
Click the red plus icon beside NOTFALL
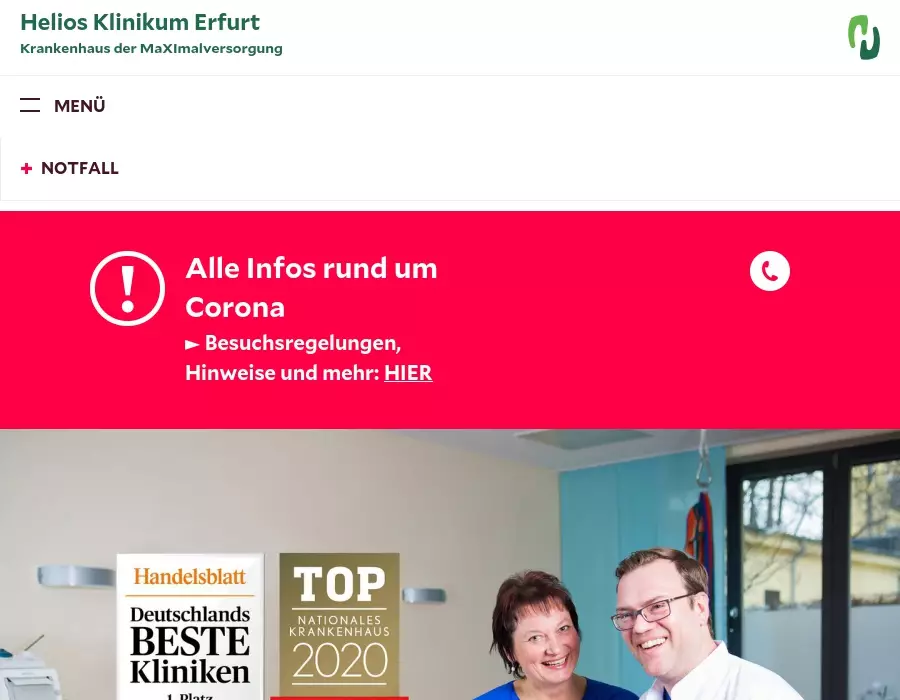[26, 168]
